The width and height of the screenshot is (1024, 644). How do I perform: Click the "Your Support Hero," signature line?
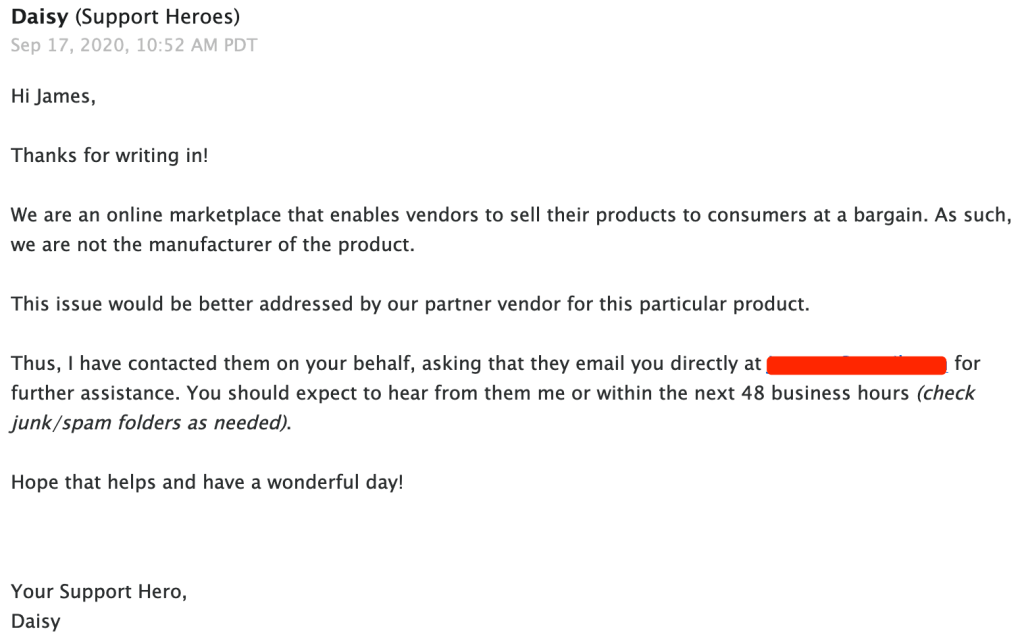(x=98, y=591)
